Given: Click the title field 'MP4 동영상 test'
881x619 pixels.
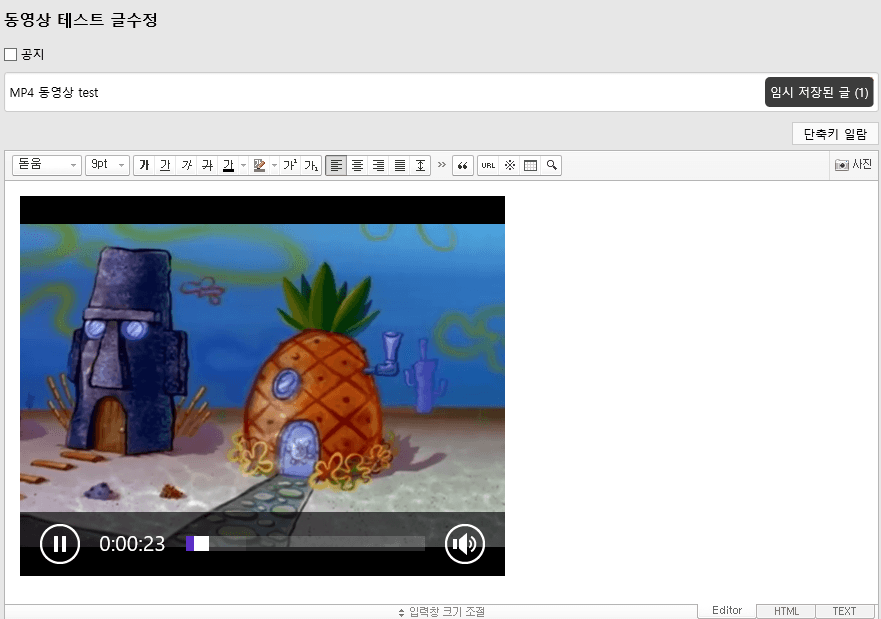Looking at the screenshot, I should coord(384,92).
